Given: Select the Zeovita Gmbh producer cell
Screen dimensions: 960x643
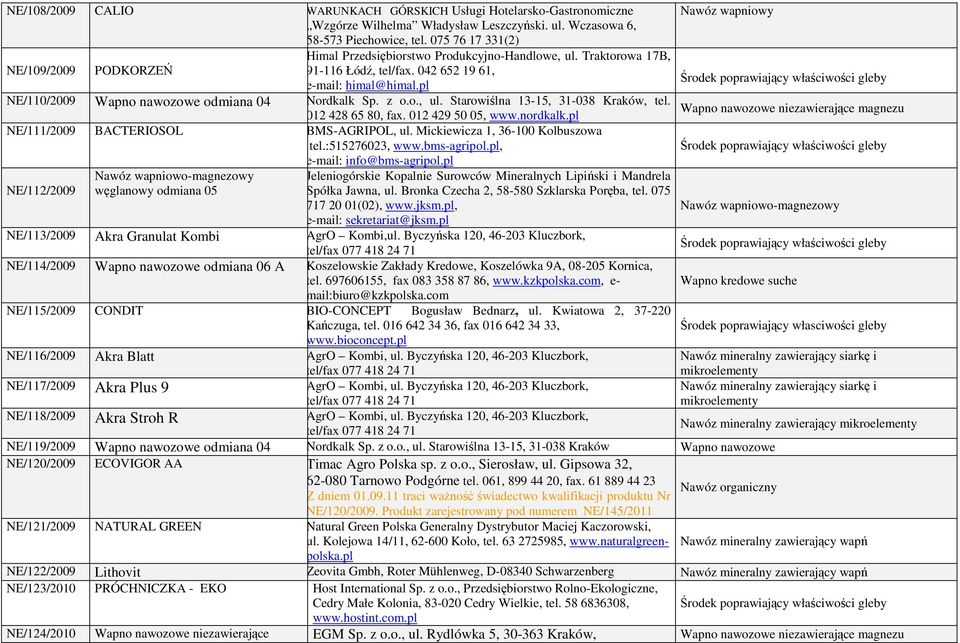Looking at the screenshot, I should (491, 572).
